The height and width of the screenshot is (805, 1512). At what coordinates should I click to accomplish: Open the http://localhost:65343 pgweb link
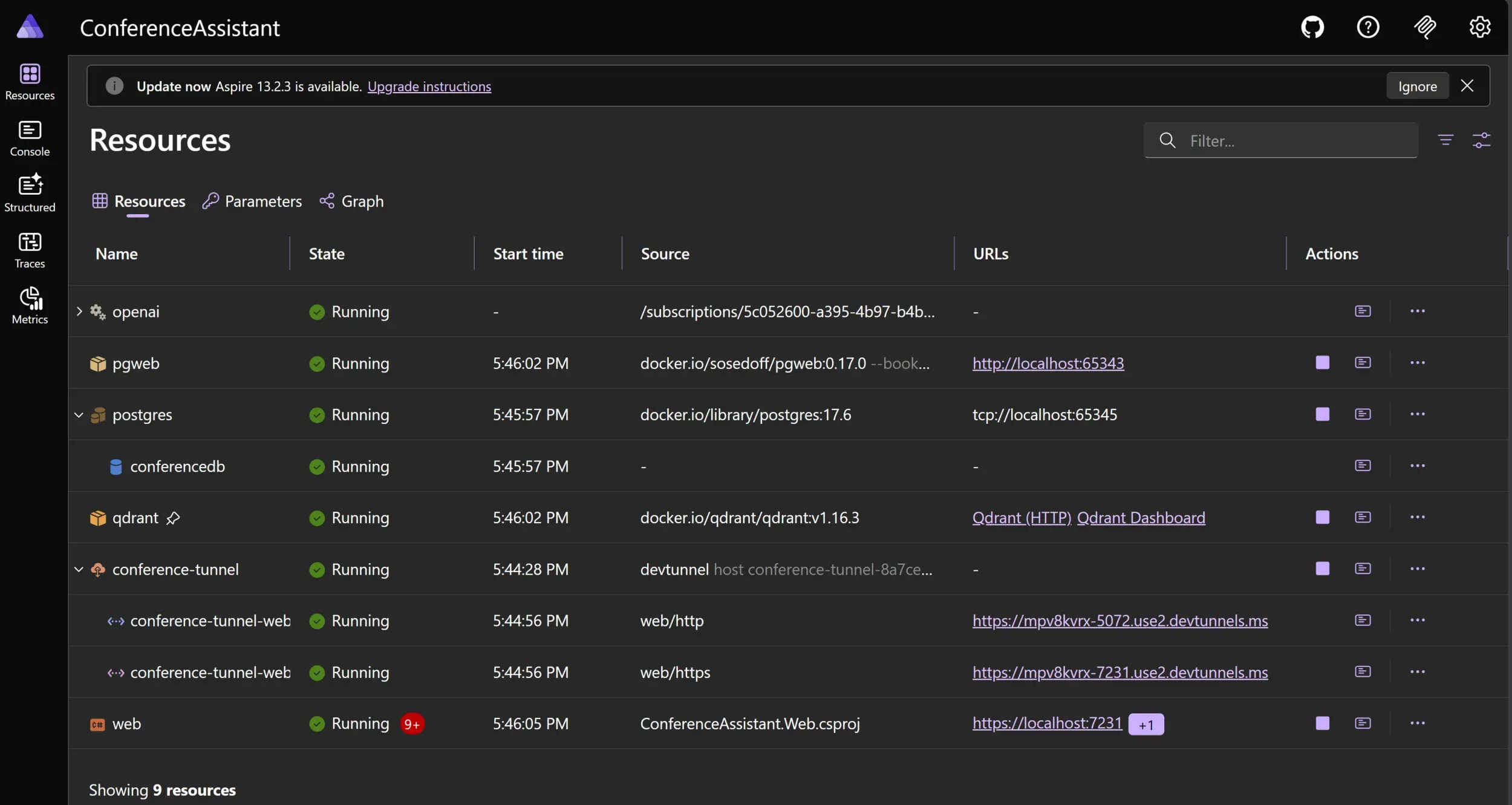click(x=1048, y=363)
